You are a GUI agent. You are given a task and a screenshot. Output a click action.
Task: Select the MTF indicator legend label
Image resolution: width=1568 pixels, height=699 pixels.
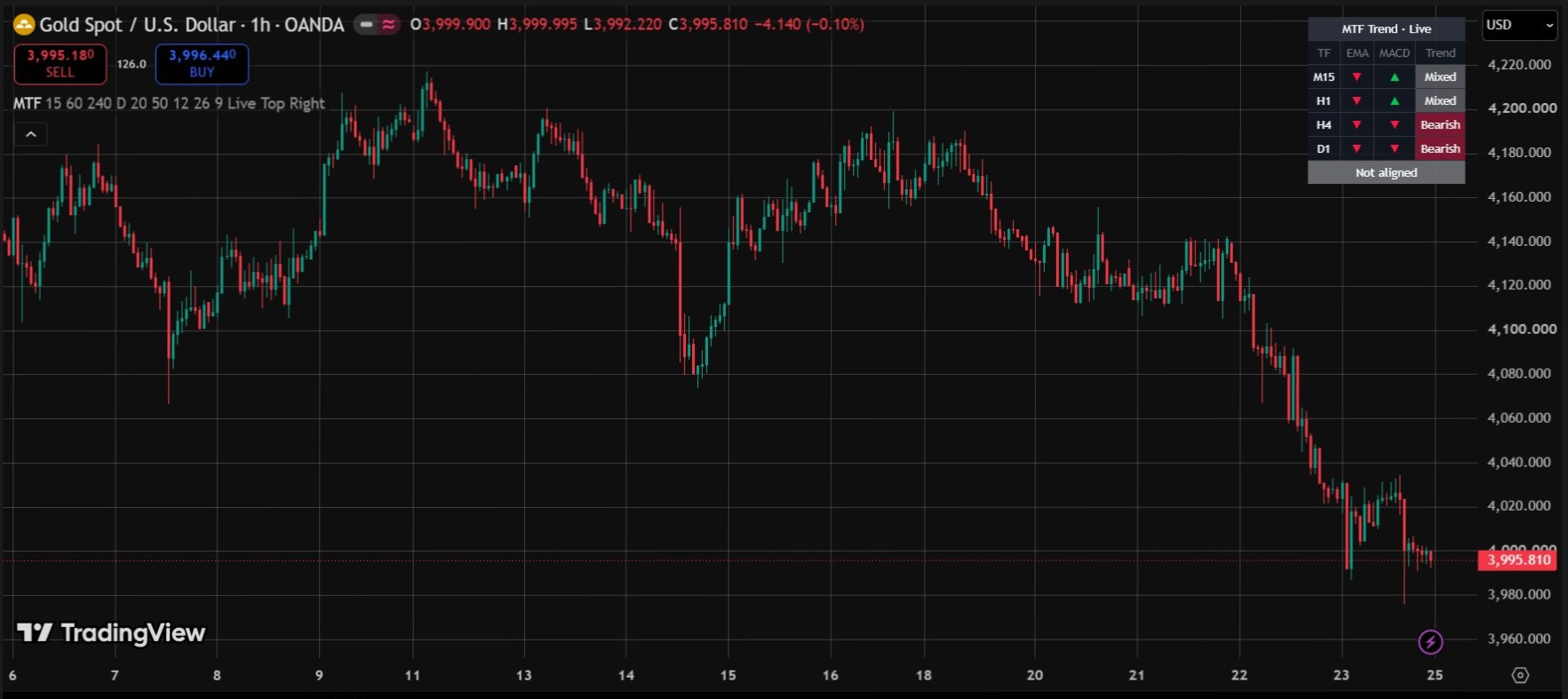coord(27,103)
